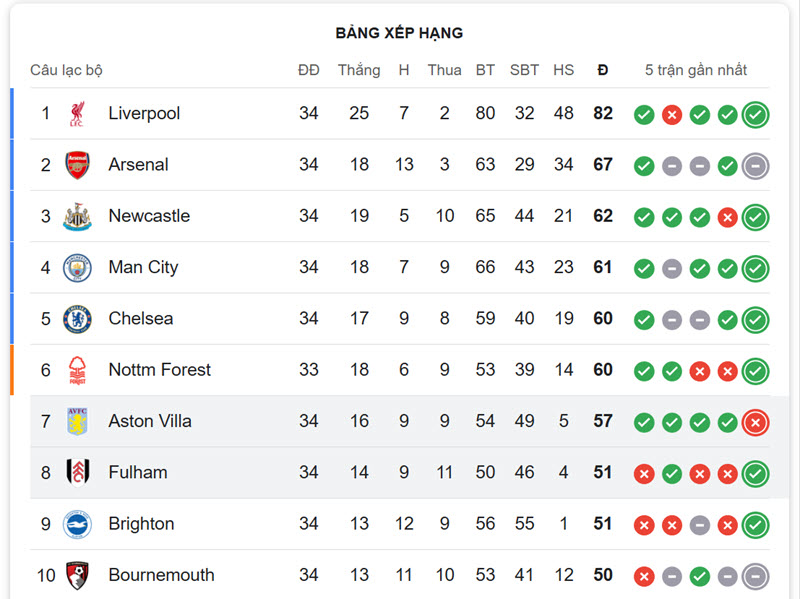Click the Brighton table row name

[x=141, y=524]
